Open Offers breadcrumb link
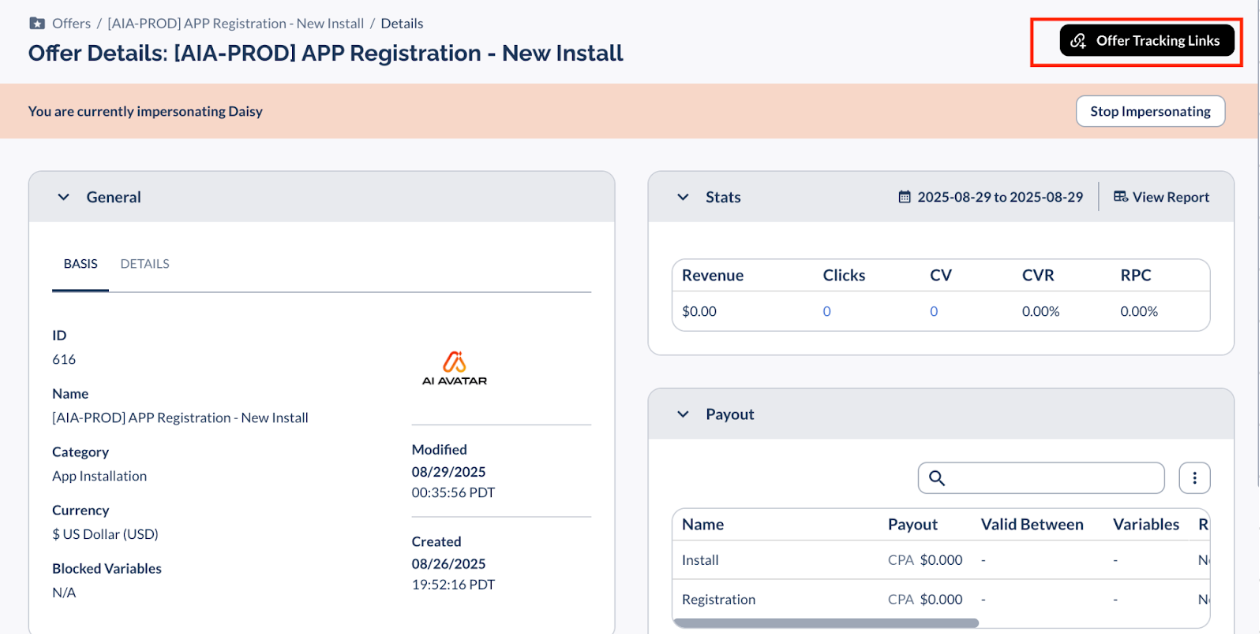Viewport: 1260px width, 634px height. point(71,23)
